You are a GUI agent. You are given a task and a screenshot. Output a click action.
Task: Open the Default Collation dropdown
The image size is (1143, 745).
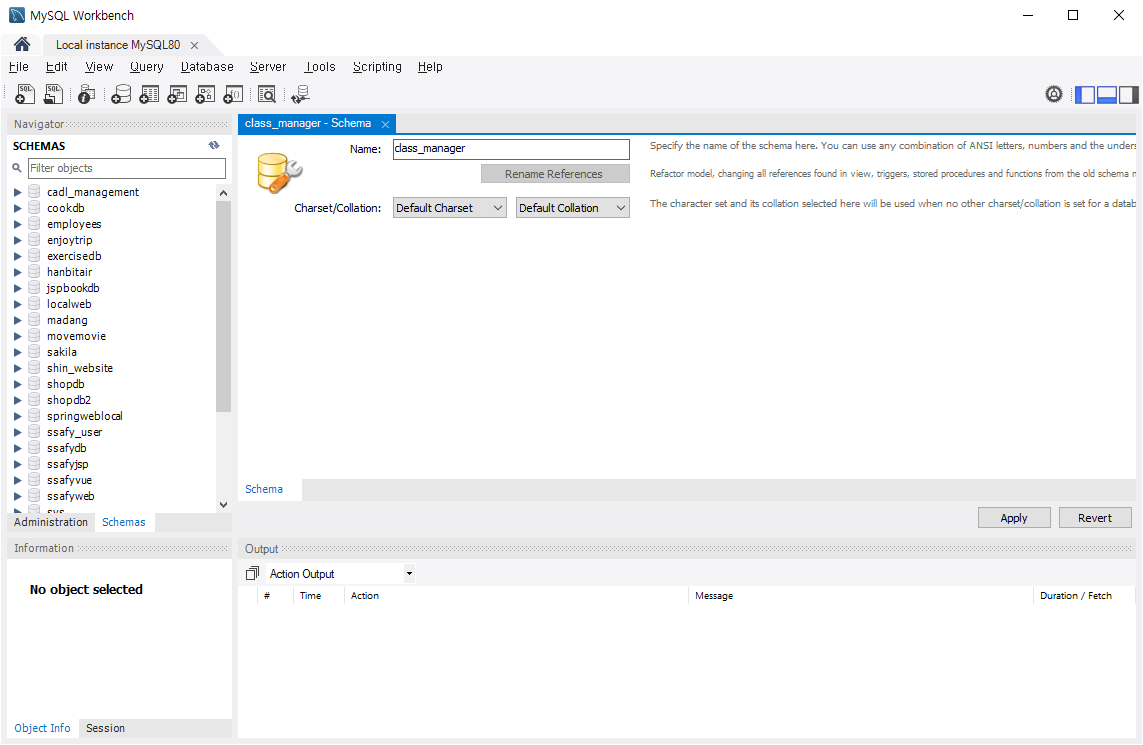point(572,208)
